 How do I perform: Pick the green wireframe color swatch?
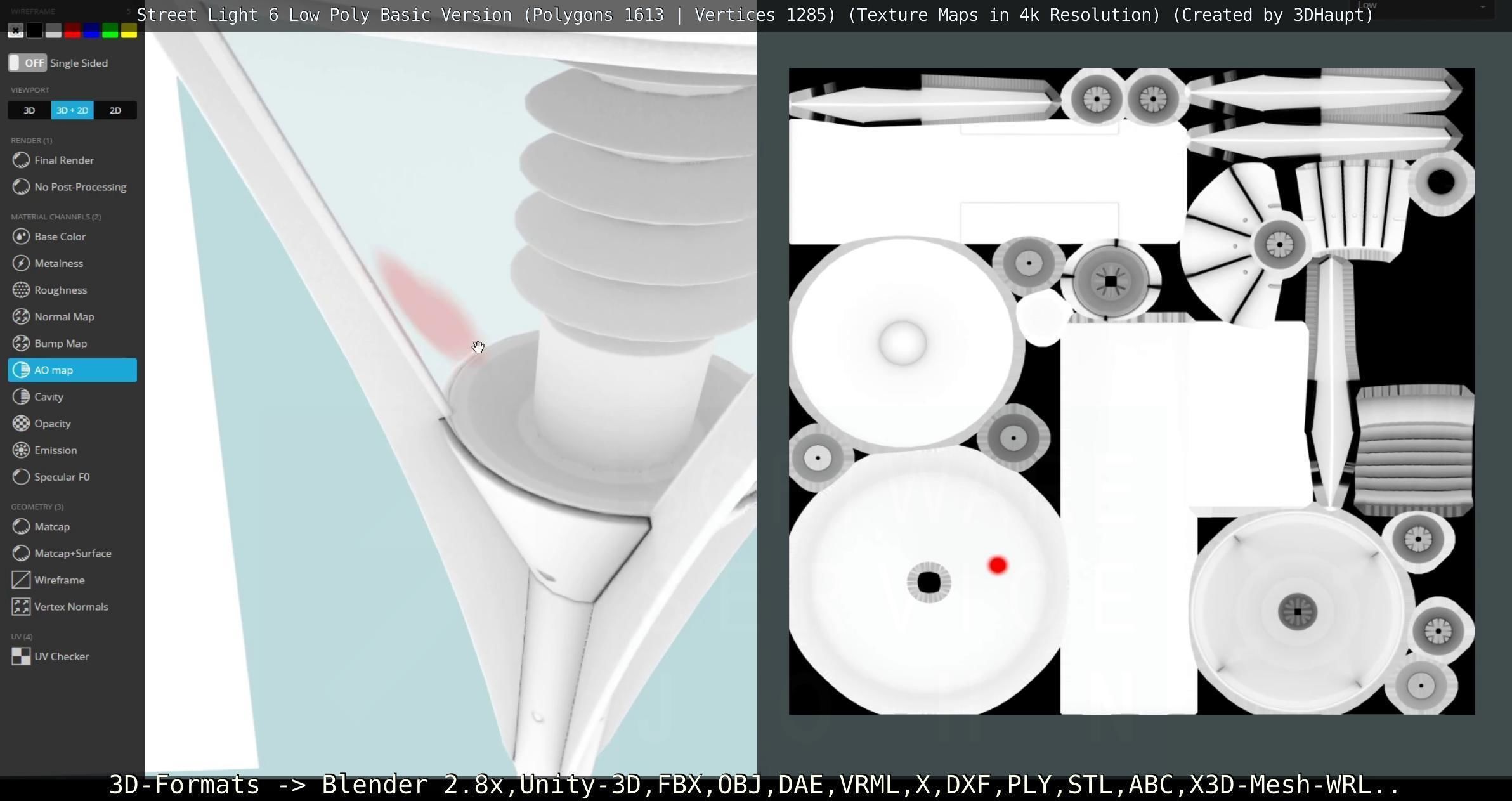tap(110, 30)
